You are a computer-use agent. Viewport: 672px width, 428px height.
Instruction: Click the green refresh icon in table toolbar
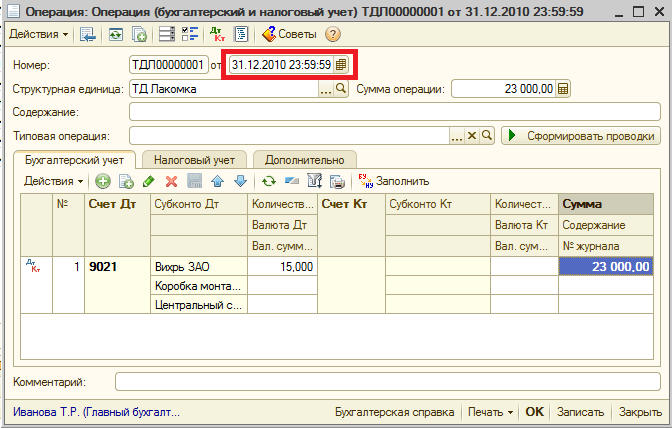point(268,181)
